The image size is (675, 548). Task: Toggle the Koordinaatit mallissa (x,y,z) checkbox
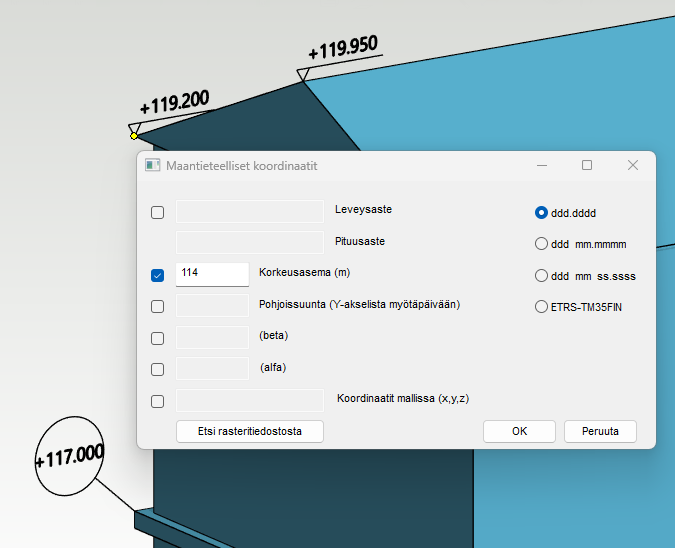157,401
